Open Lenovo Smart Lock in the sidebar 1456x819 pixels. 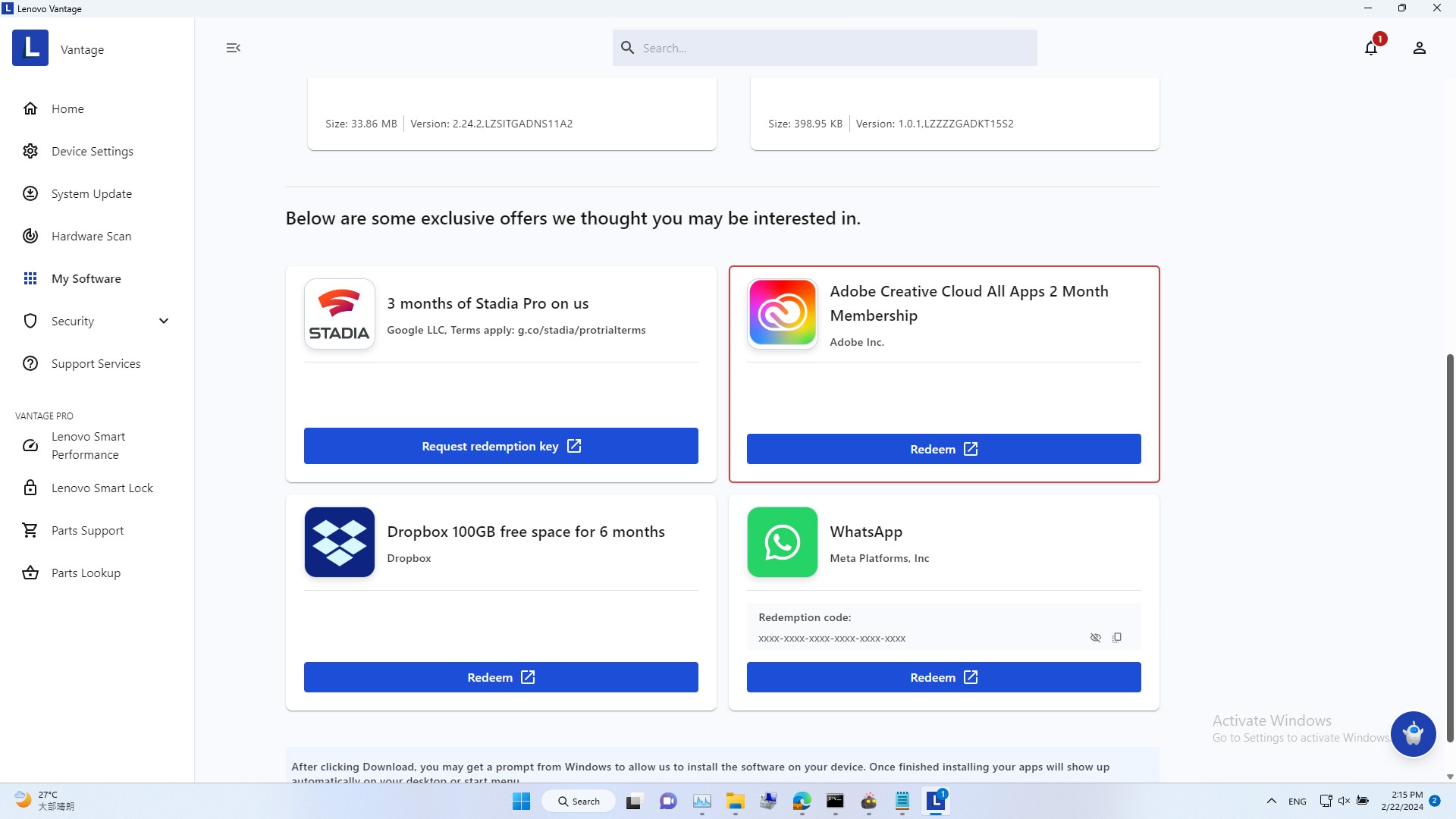tap(102, 488)
